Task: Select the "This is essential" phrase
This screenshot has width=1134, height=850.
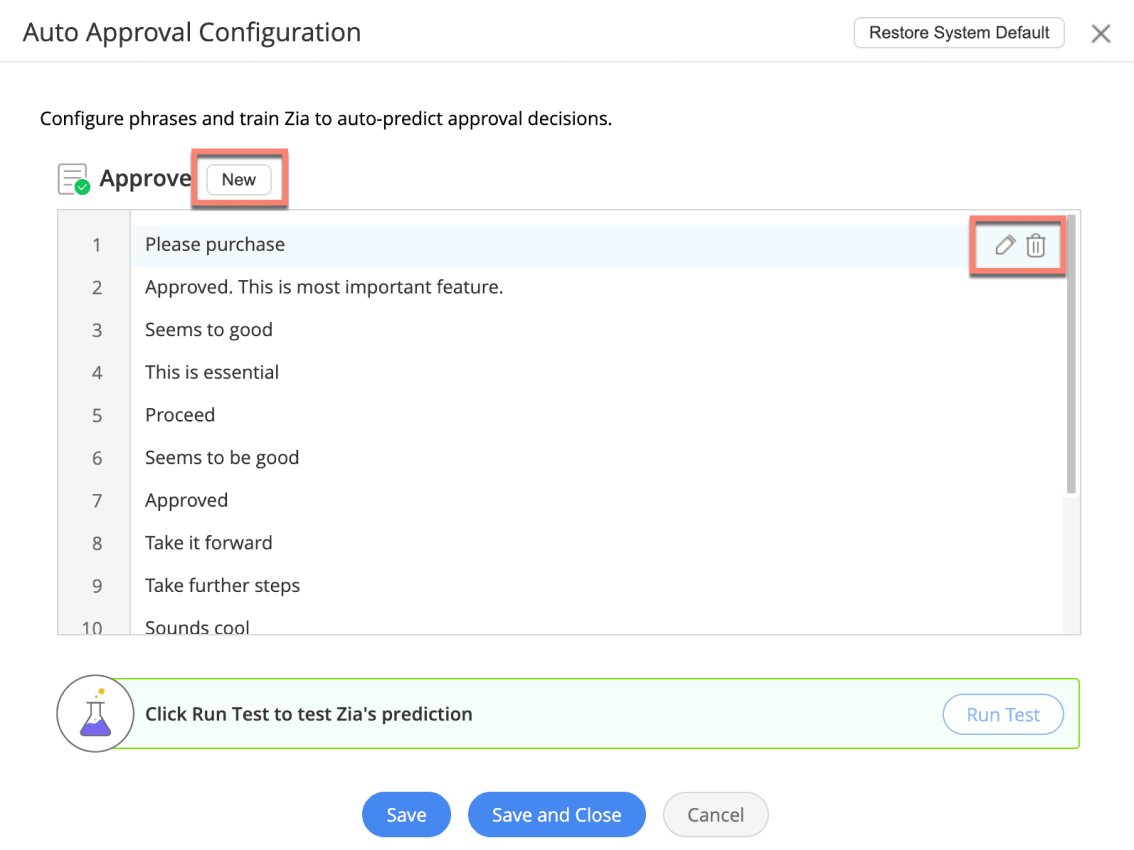Action: 212,373
